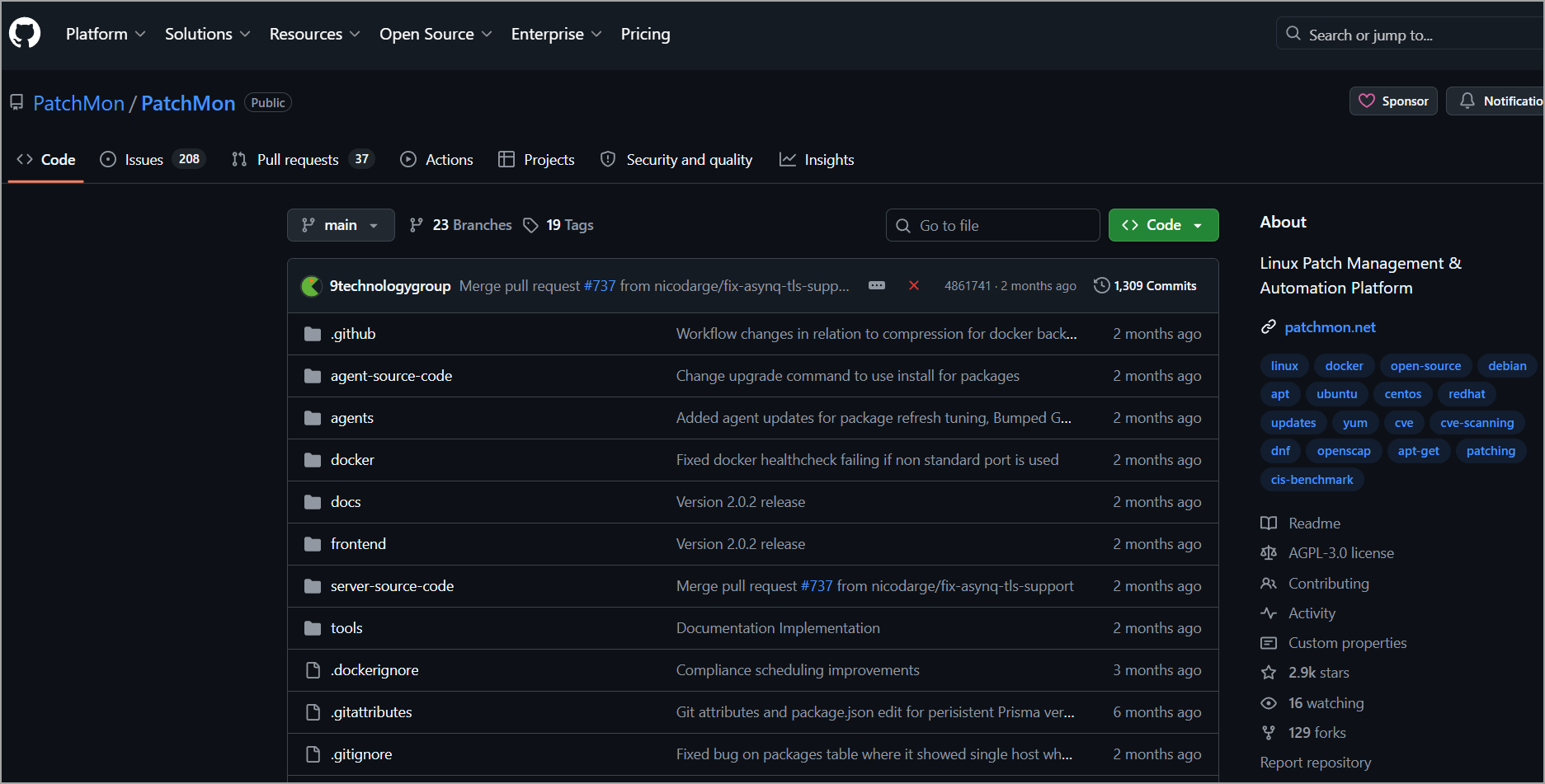Viewport: 1545px width, 784px height.
Task: Click the Sponsor heart button
Action: point(1393,101)
